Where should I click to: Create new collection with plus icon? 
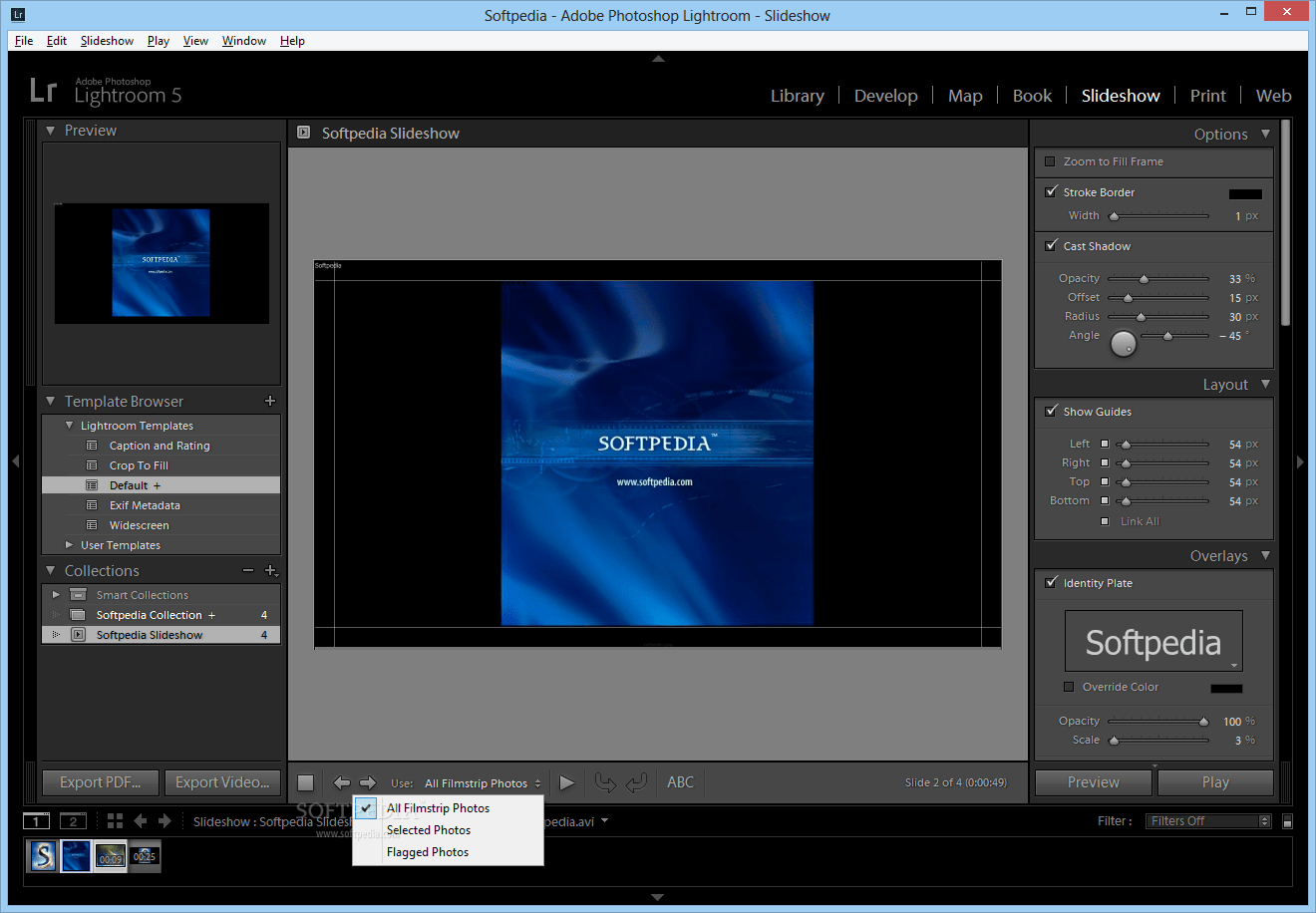[x=270, y=570]
